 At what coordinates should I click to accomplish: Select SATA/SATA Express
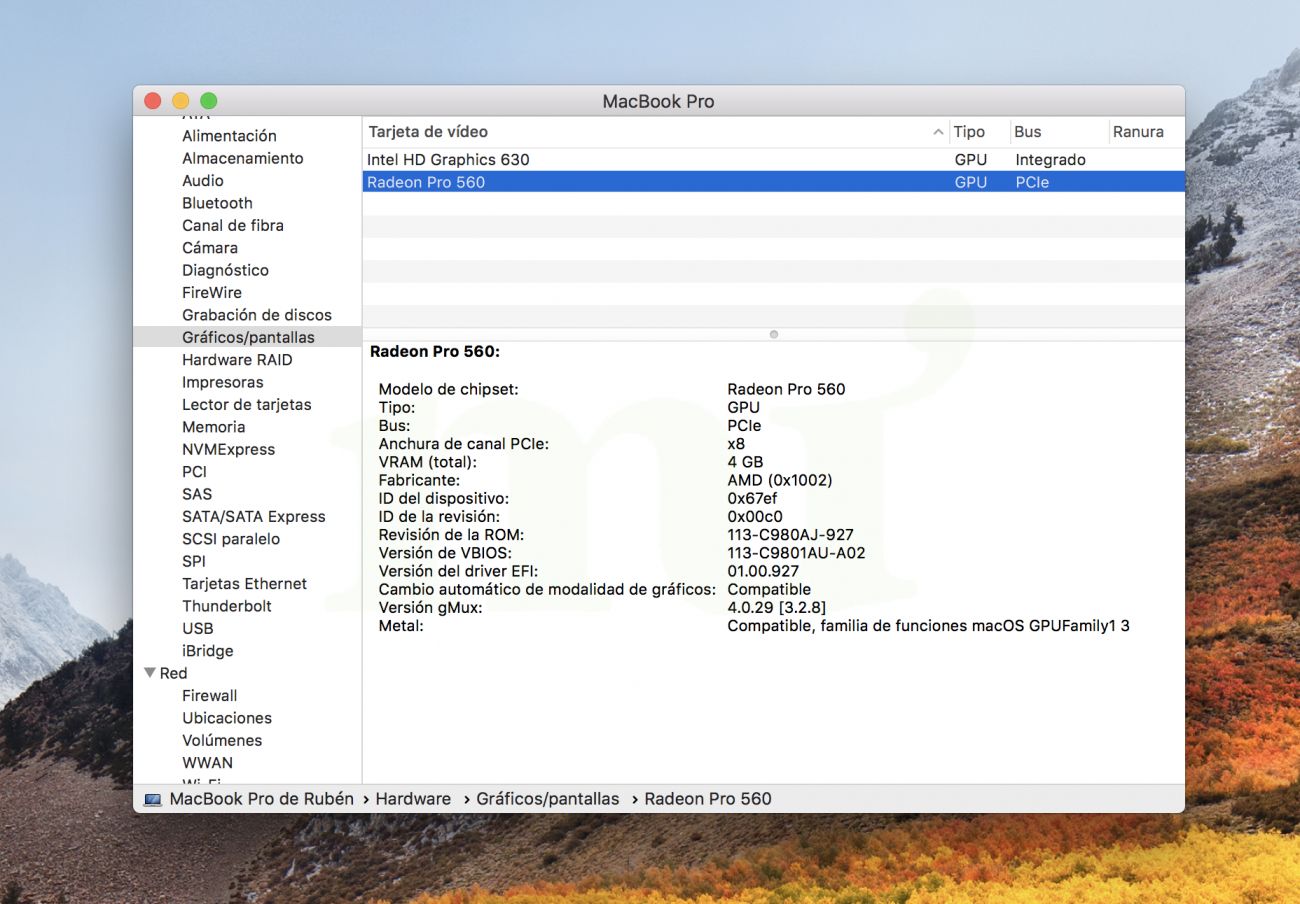(x=254, y=517)
